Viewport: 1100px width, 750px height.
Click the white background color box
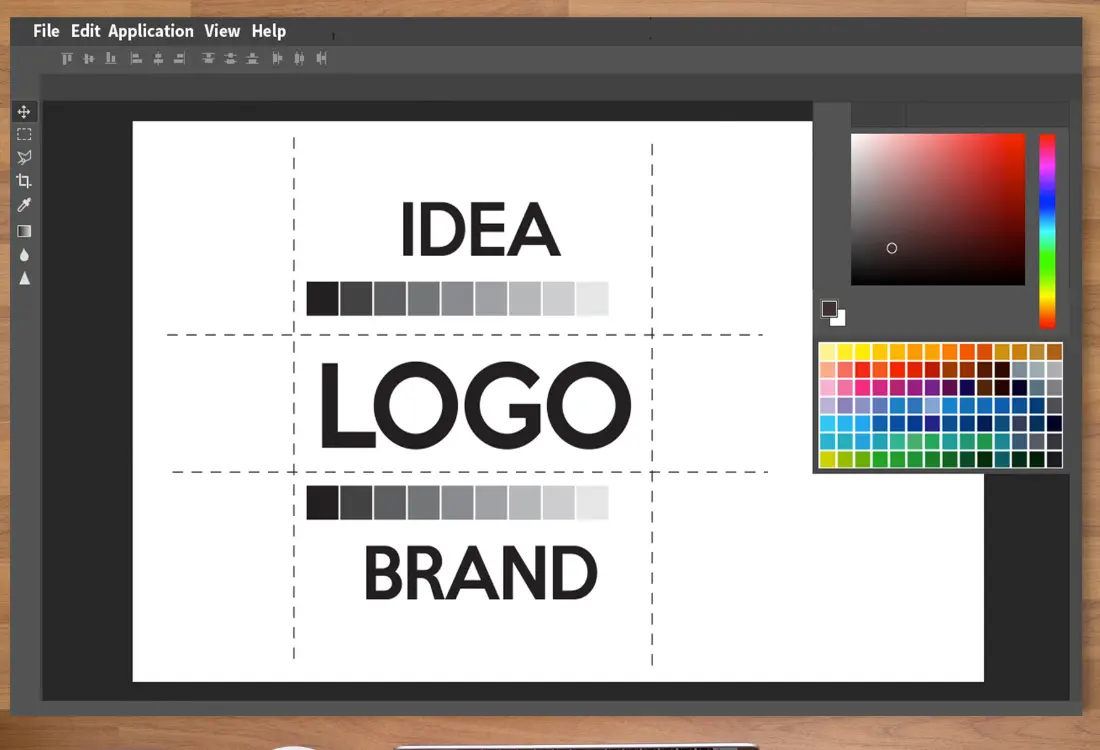(x=840, y=320)
